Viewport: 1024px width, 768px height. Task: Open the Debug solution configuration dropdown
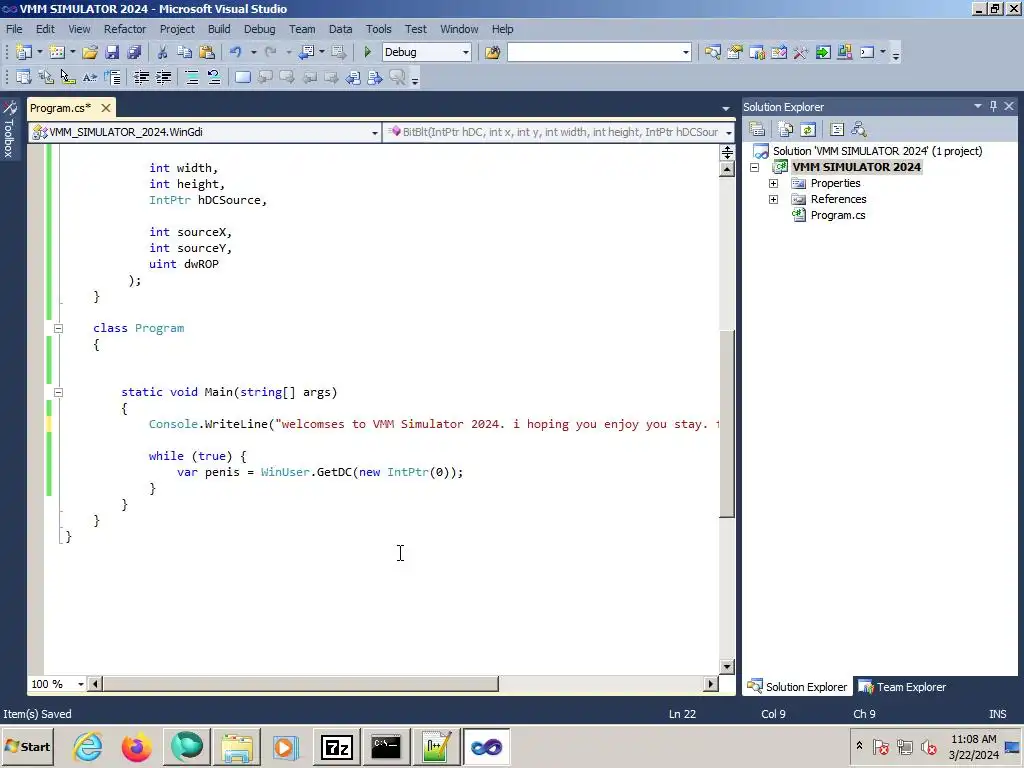click(466, 52)
